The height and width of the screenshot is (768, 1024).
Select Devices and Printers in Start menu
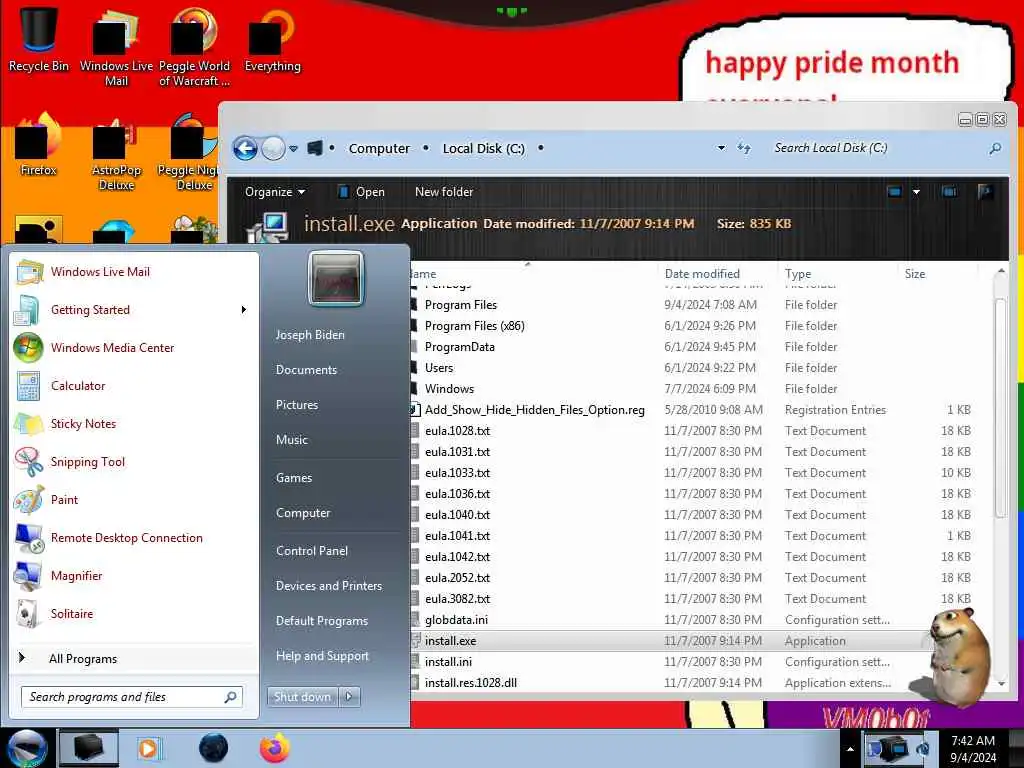(328, 586)
